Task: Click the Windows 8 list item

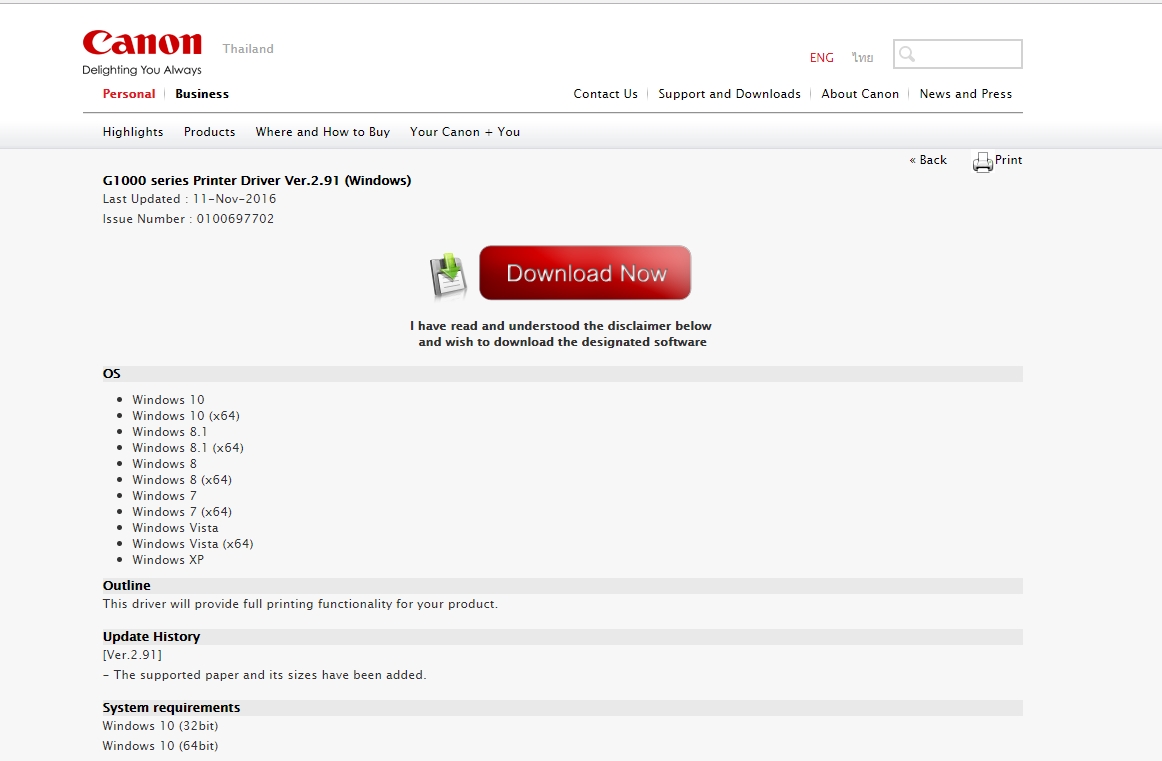Action: tap(165, 464)
